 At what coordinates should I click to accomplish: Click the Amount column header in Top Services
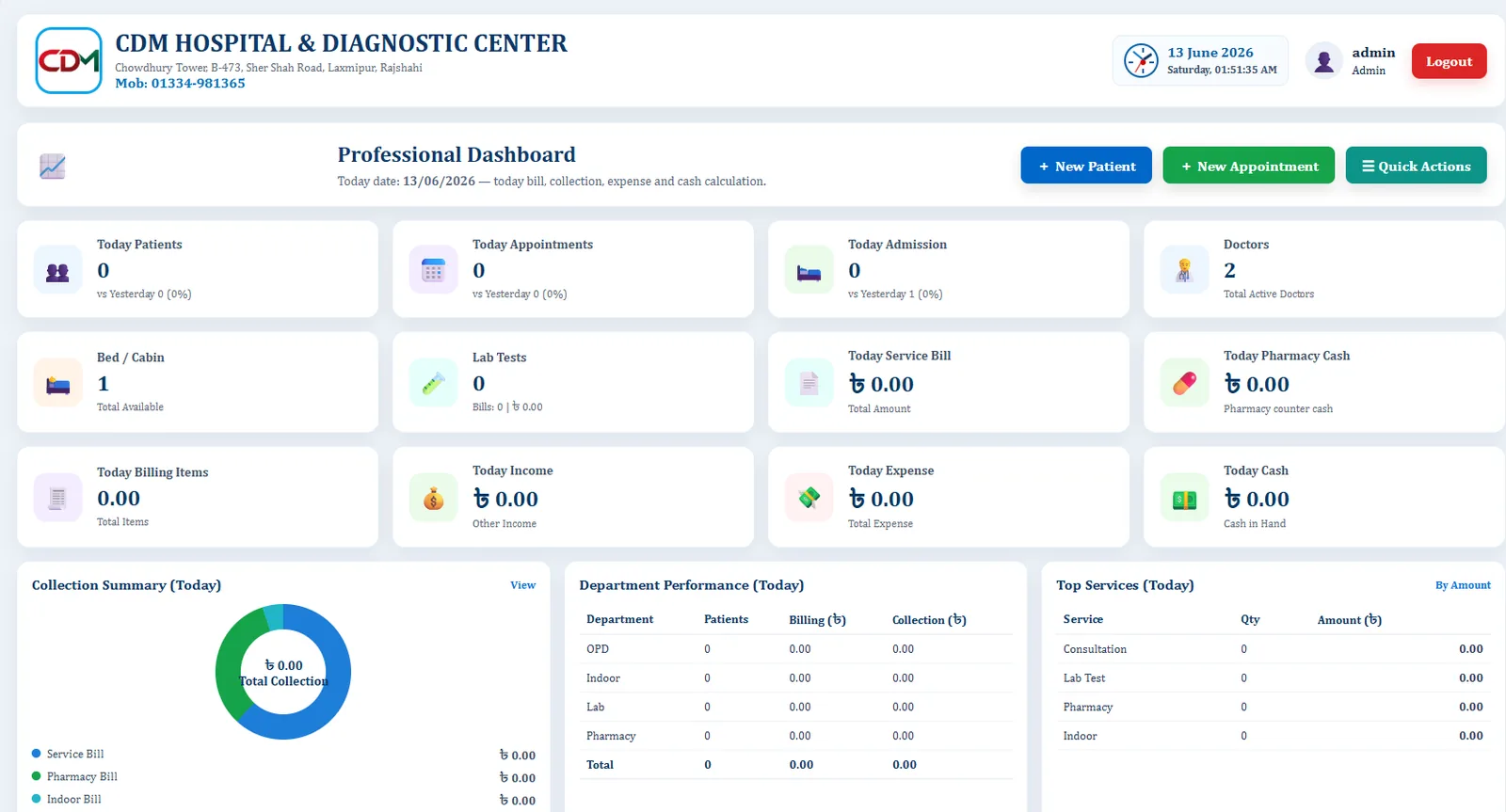[1350, 619]
